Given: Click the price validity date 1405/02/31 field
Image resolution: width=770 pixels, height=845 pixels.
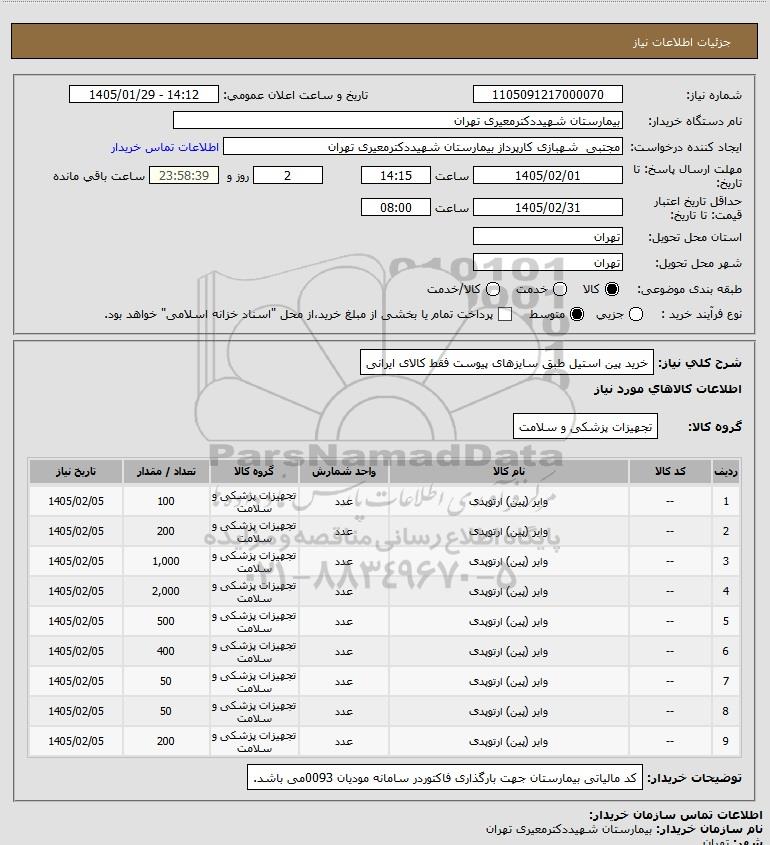Looking at the screenshot, I should [547, 207].
